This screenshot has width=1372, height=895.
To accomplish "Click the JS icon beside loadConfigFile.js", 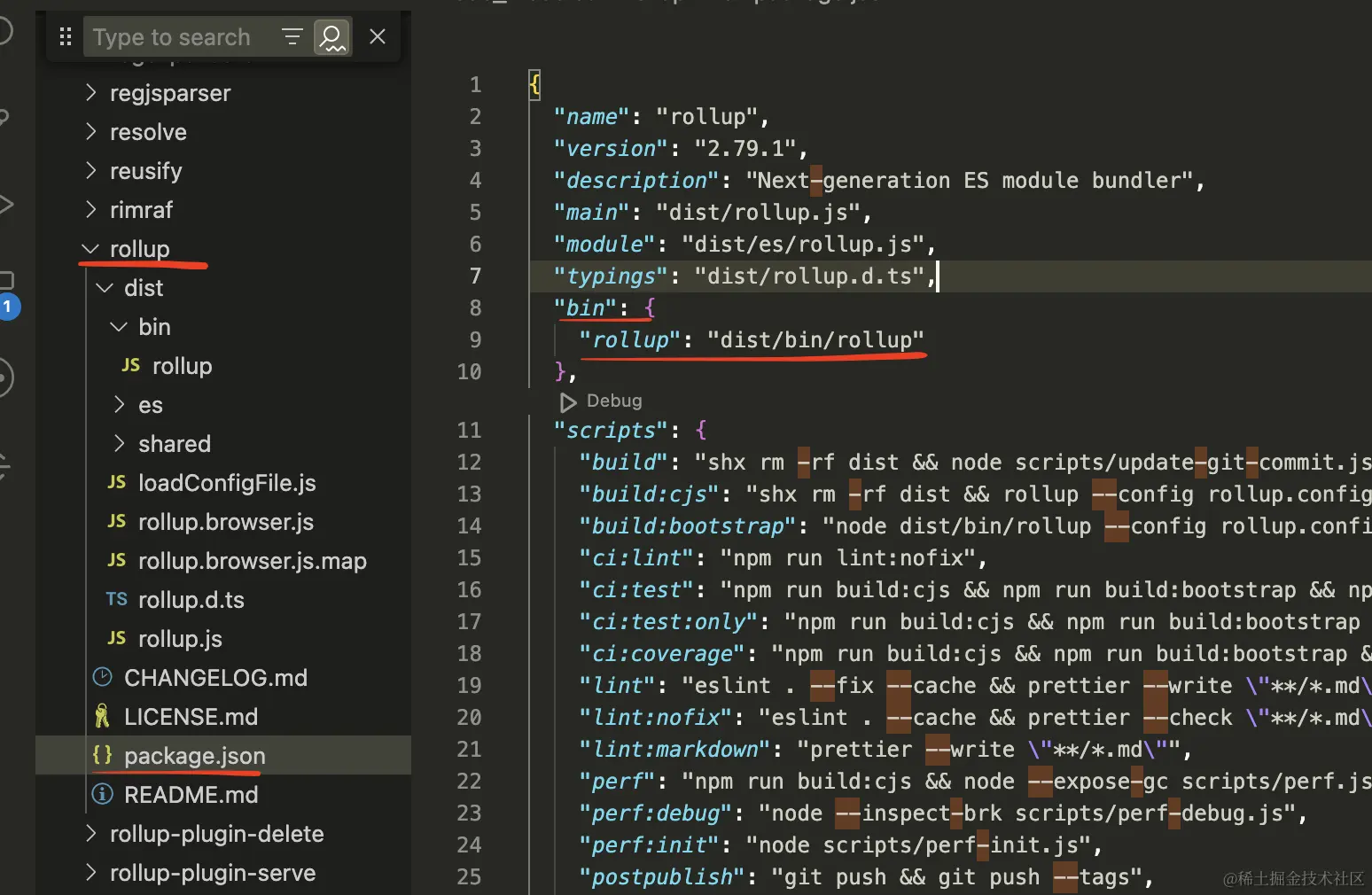I will (x=117, y=482).
